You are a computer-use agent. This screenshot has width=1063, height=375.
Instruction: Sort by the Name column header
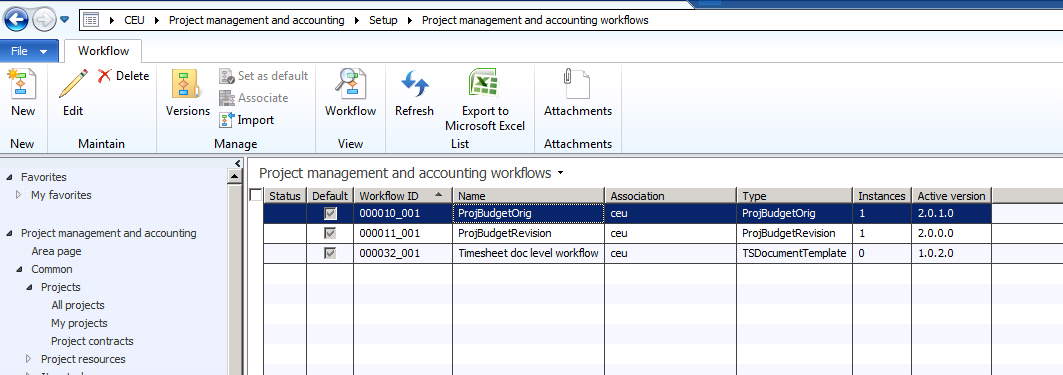[528, 196]
